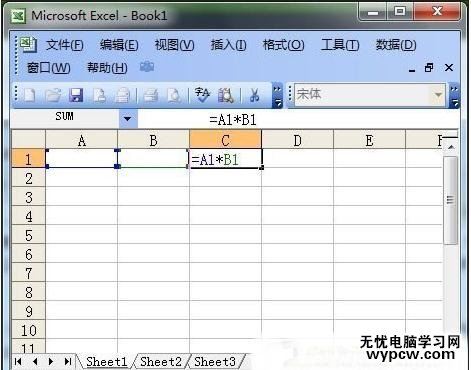
Task: Click the Select All corner box
Action: [29, 140]
